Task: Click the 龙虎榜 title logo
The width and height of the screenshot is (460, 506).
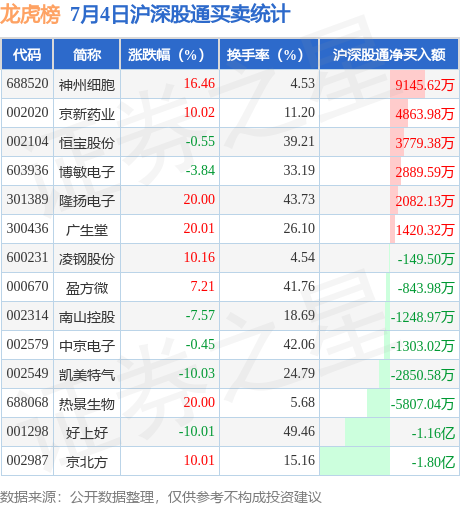Action: click(x=30, y=14)
